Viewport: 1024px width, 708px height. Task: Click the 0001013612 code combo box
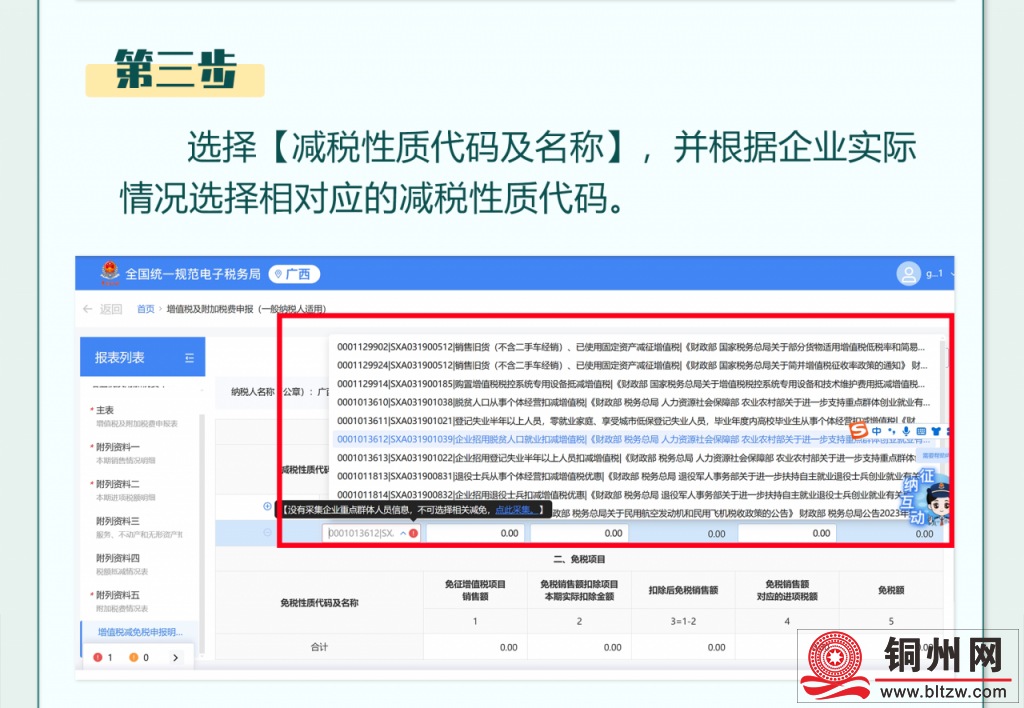point(371,533)
